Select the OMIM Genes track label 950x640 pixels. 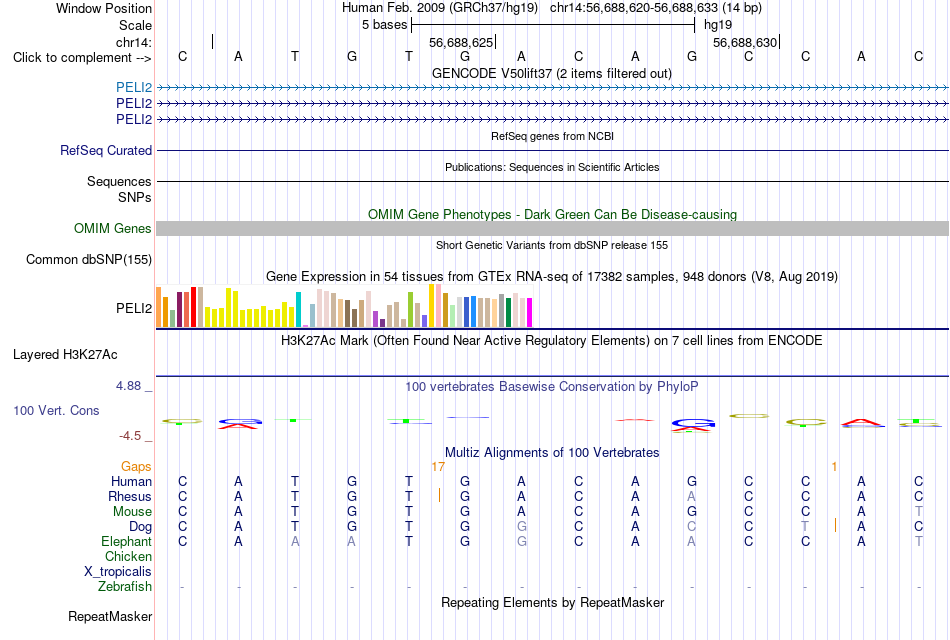point(113,228)
